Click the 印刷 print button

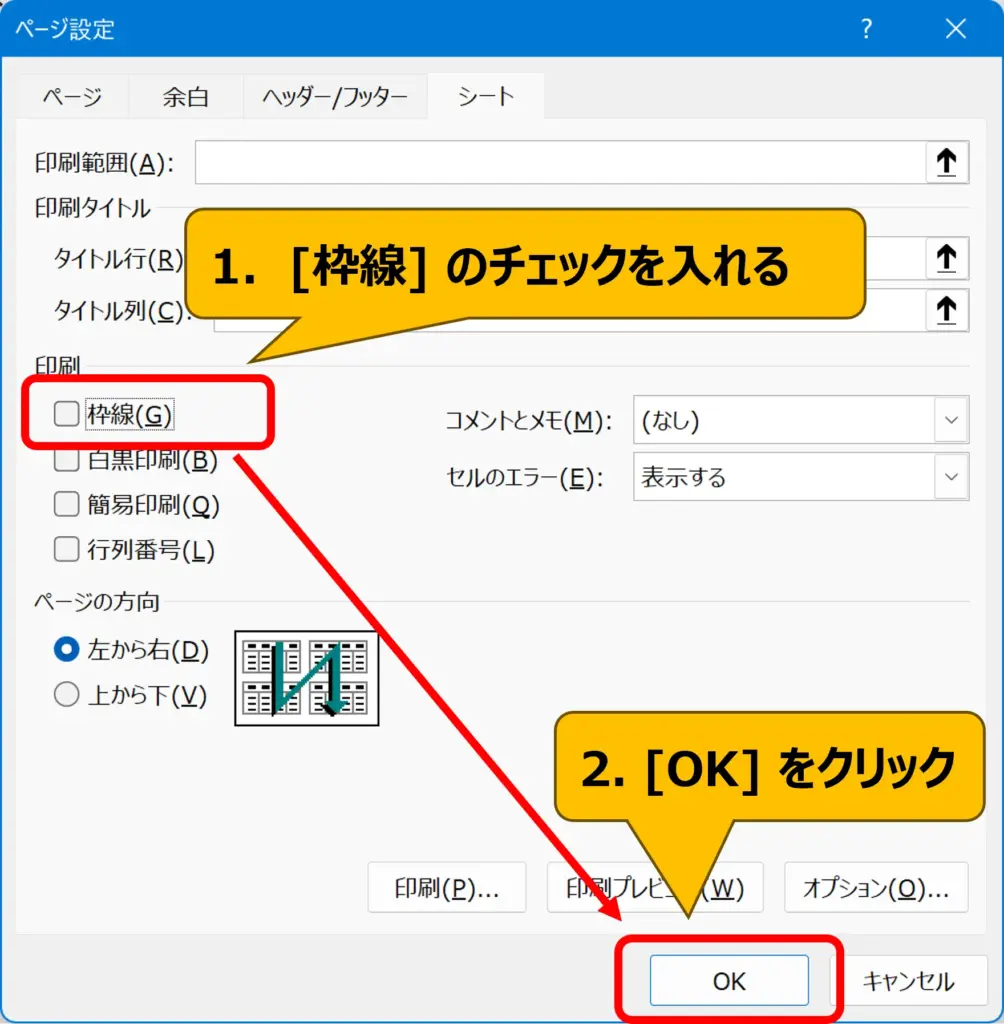point(446,887)
